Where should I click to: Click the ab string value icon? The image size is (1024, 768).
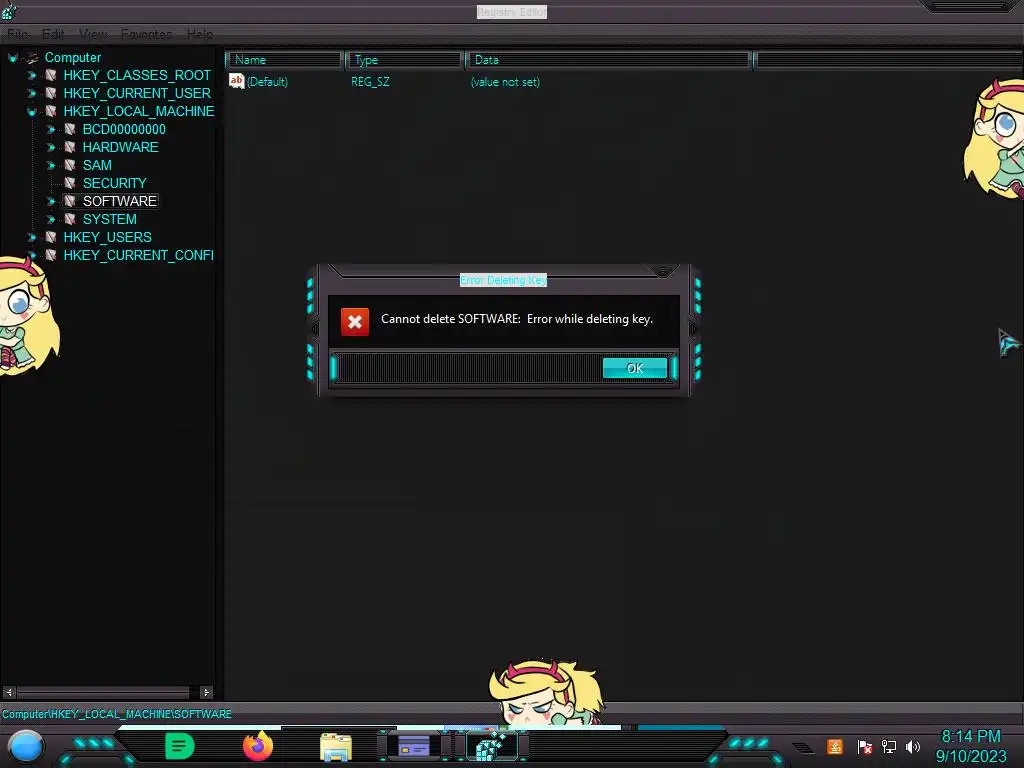pos(236,81)
